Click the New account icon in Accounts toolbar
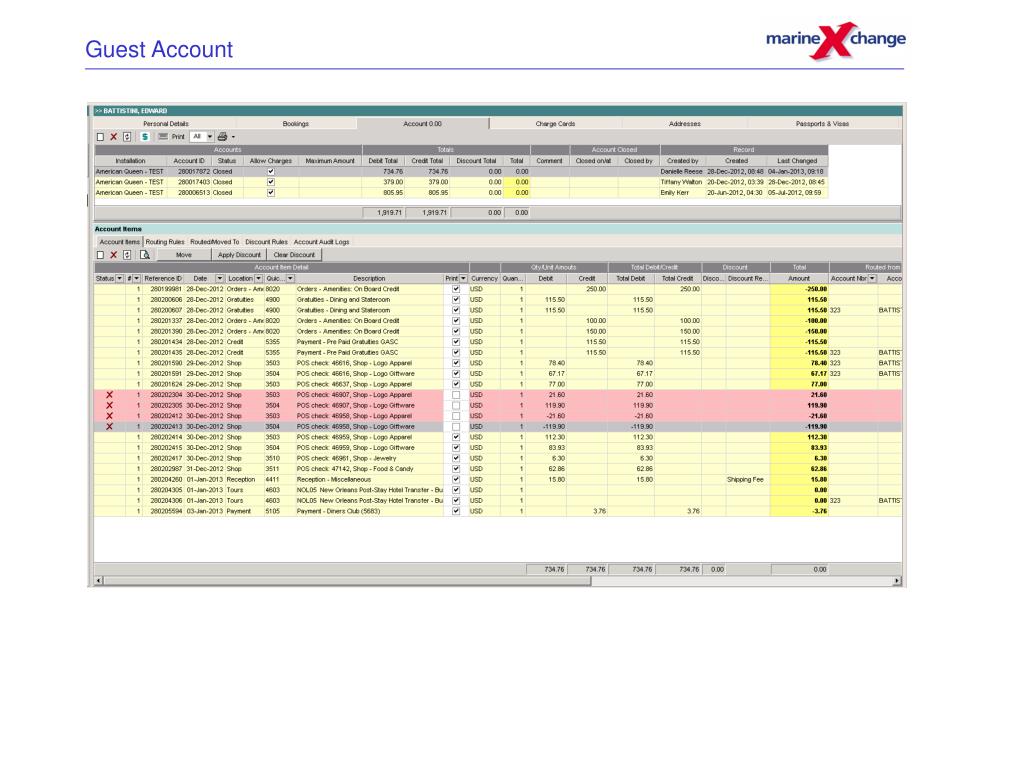Image resolution: width=1024 pixels, height=768 pixels. pos(100,137)
